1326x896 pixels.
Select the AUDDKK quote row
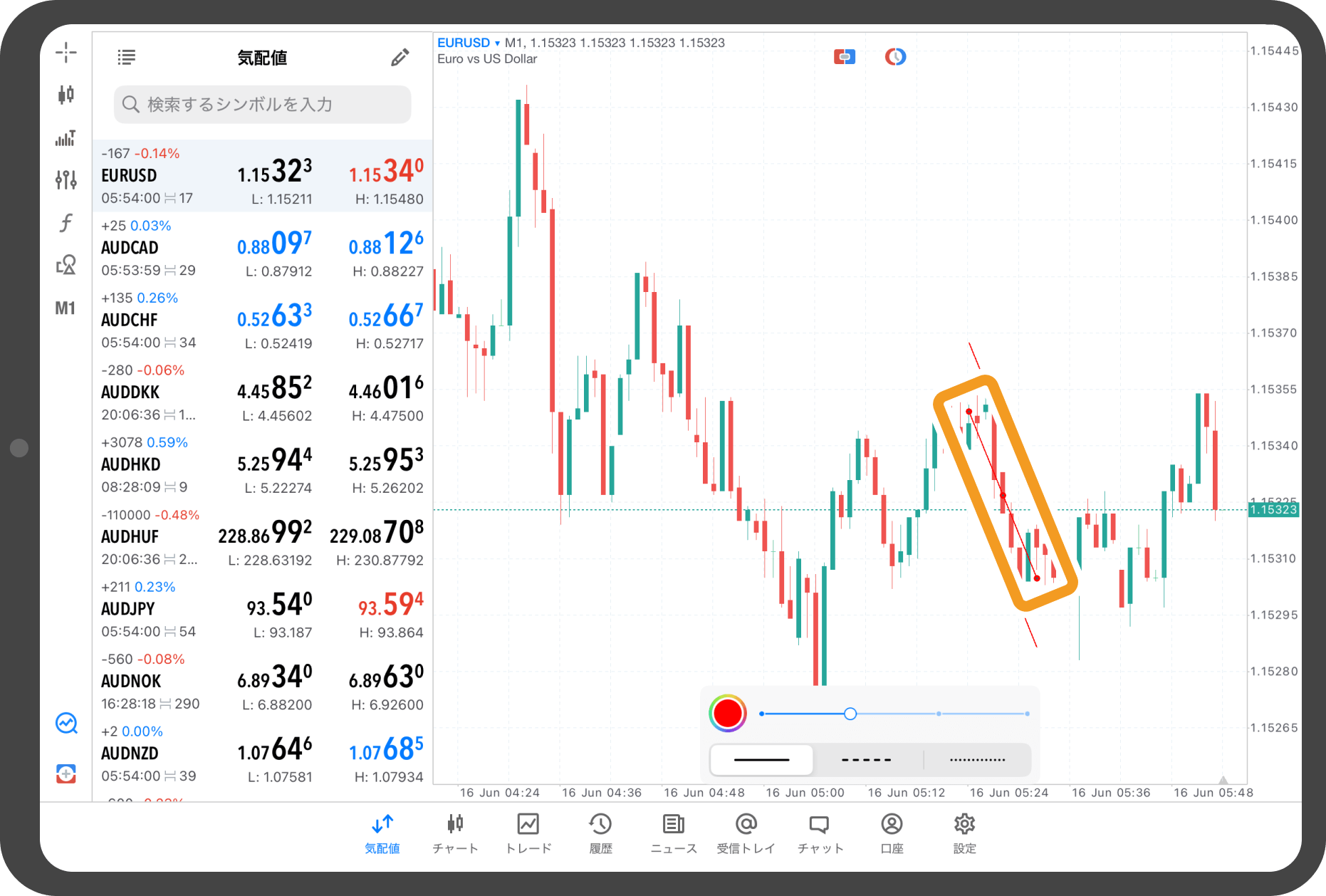(x=262, y=392)
